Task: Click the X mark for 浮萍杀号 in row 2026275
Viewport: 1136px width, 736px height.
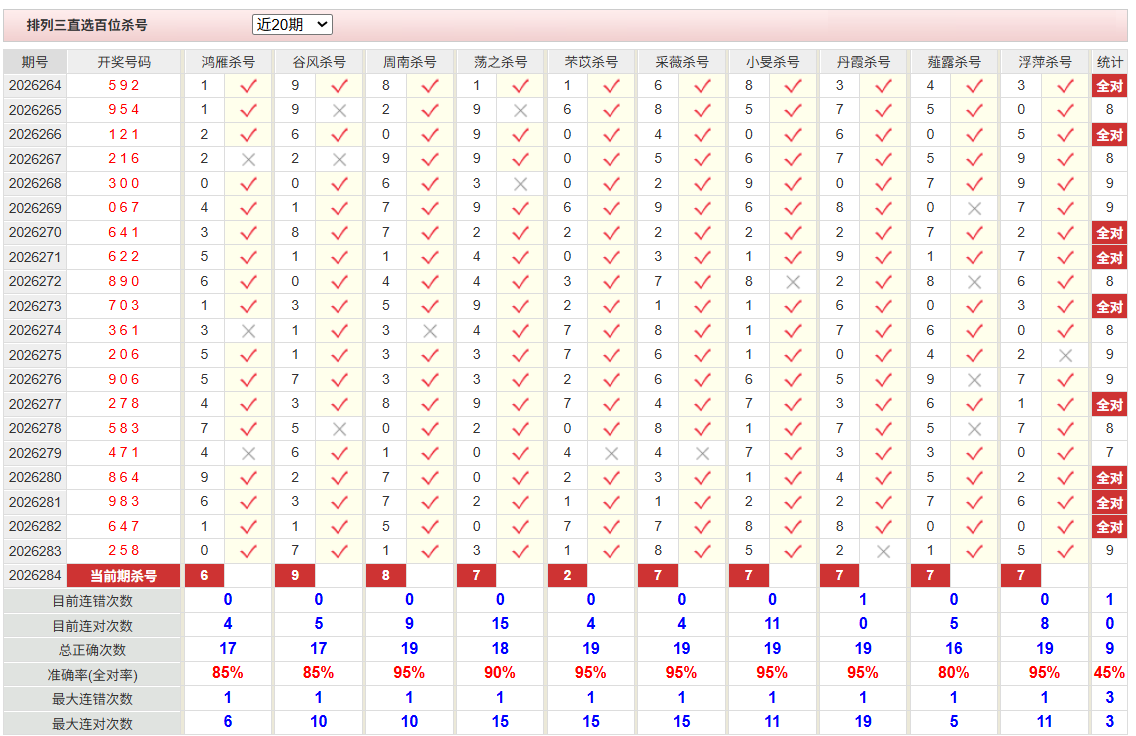Action: 1065,356
